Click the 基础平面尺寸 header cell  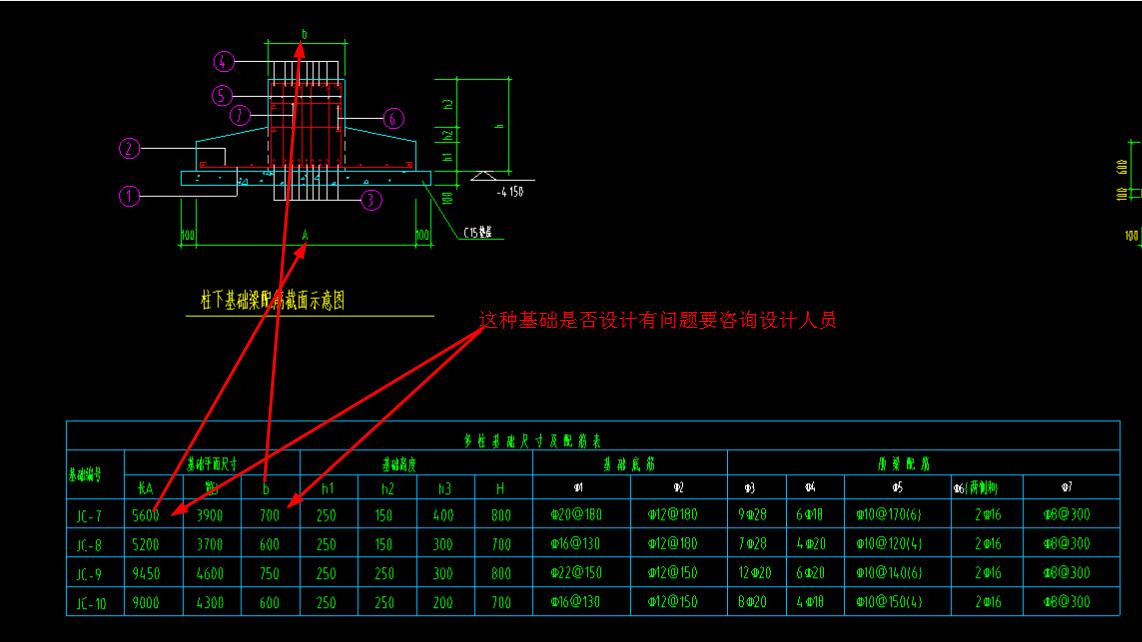[212, 464]
